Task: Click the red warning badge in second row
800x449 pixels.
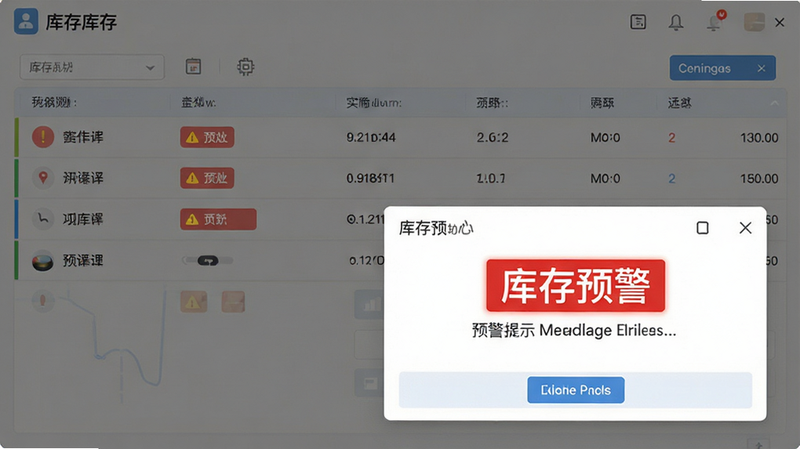Action: (x=207, y=178)
